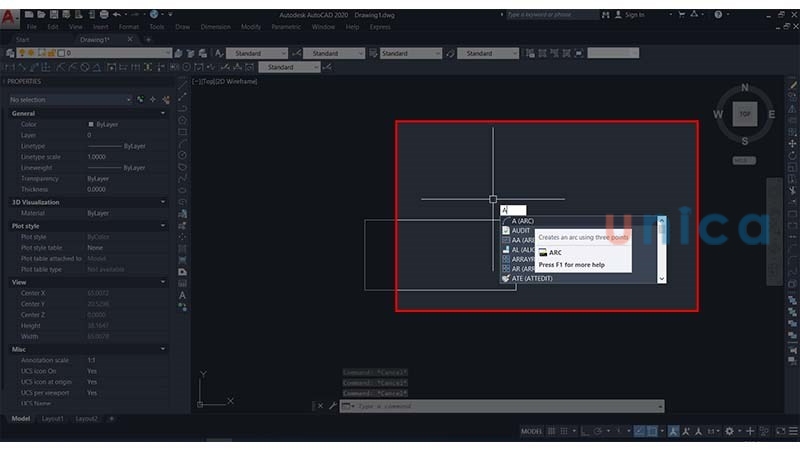Toggle the drawing grid display

click(x=553, y=431)
